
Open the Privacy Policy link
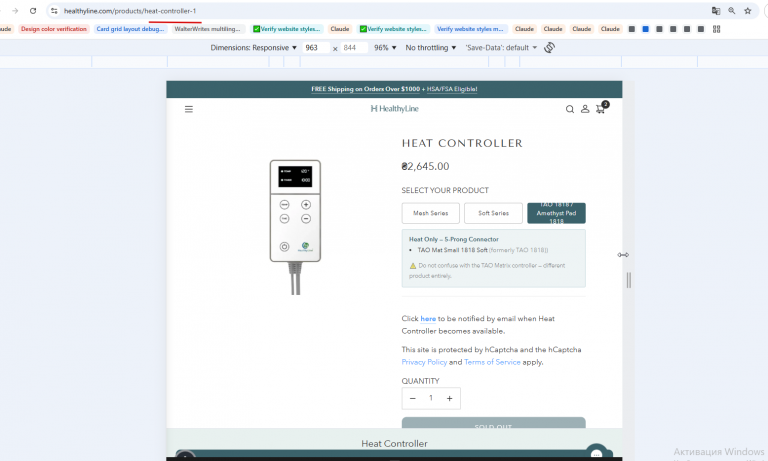click(424, 362)
